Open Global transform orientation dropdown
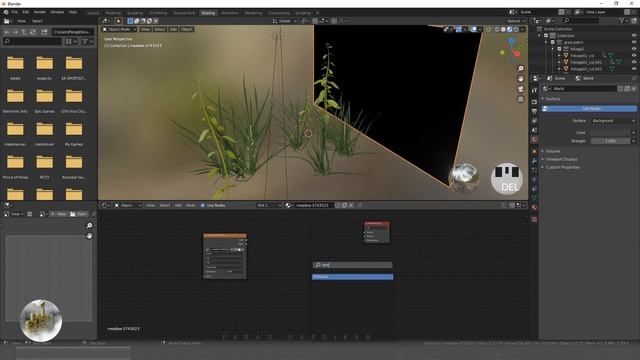The height and width of the screenshot is (360, 640). (284, 21)
